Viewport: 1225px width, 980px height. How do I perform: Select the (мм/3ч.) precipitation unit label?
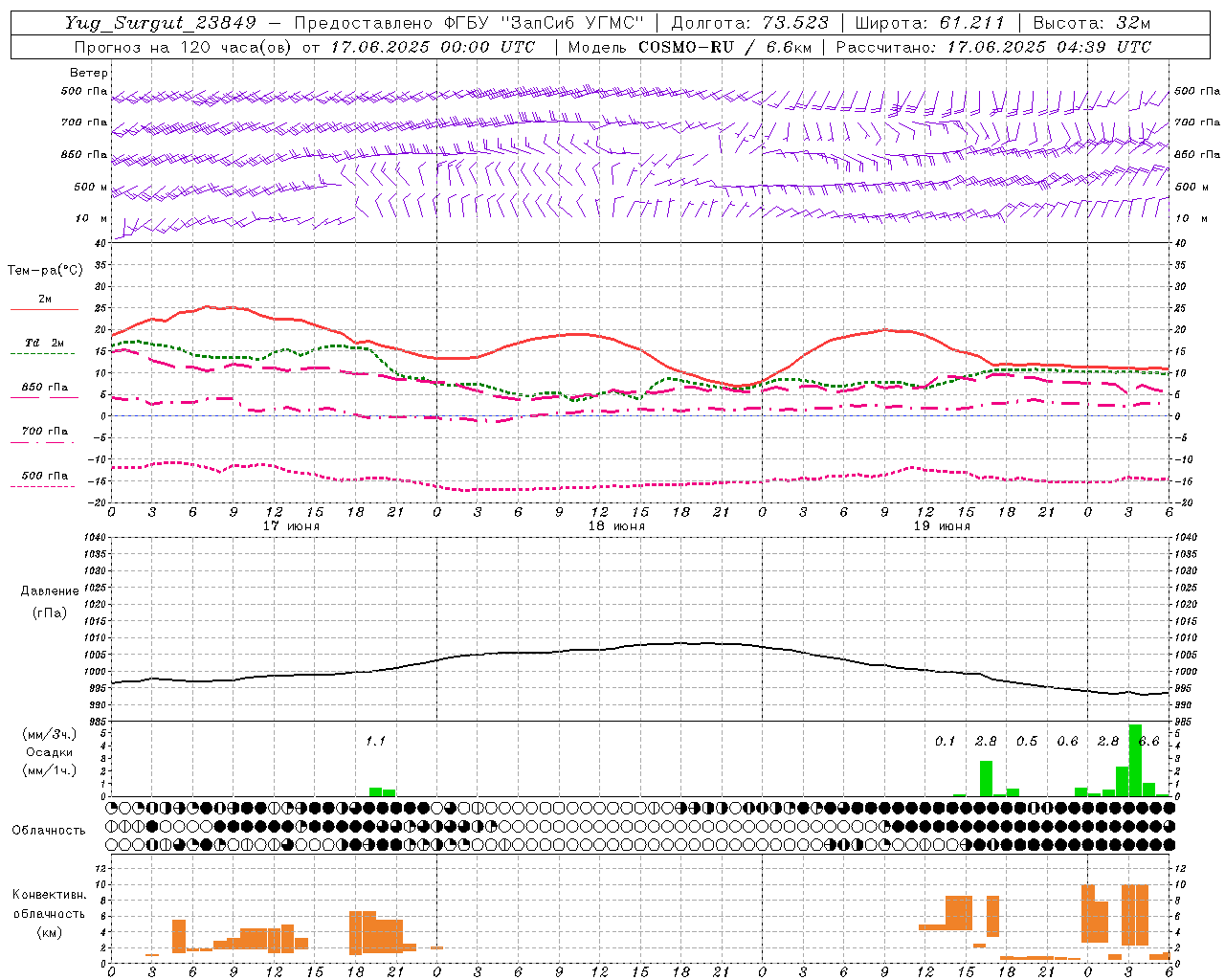(x=49, y=735)
